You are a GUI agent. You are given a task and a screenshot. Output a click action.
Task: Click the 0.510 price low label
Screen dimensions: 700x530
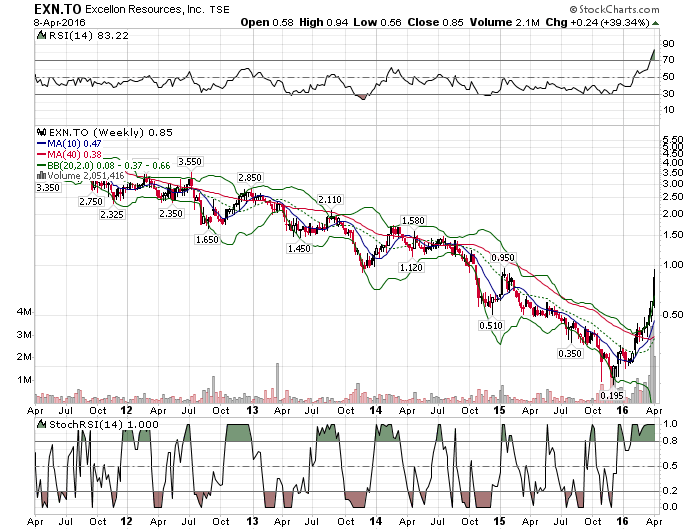pyautogui.click(x=491, y=326)
